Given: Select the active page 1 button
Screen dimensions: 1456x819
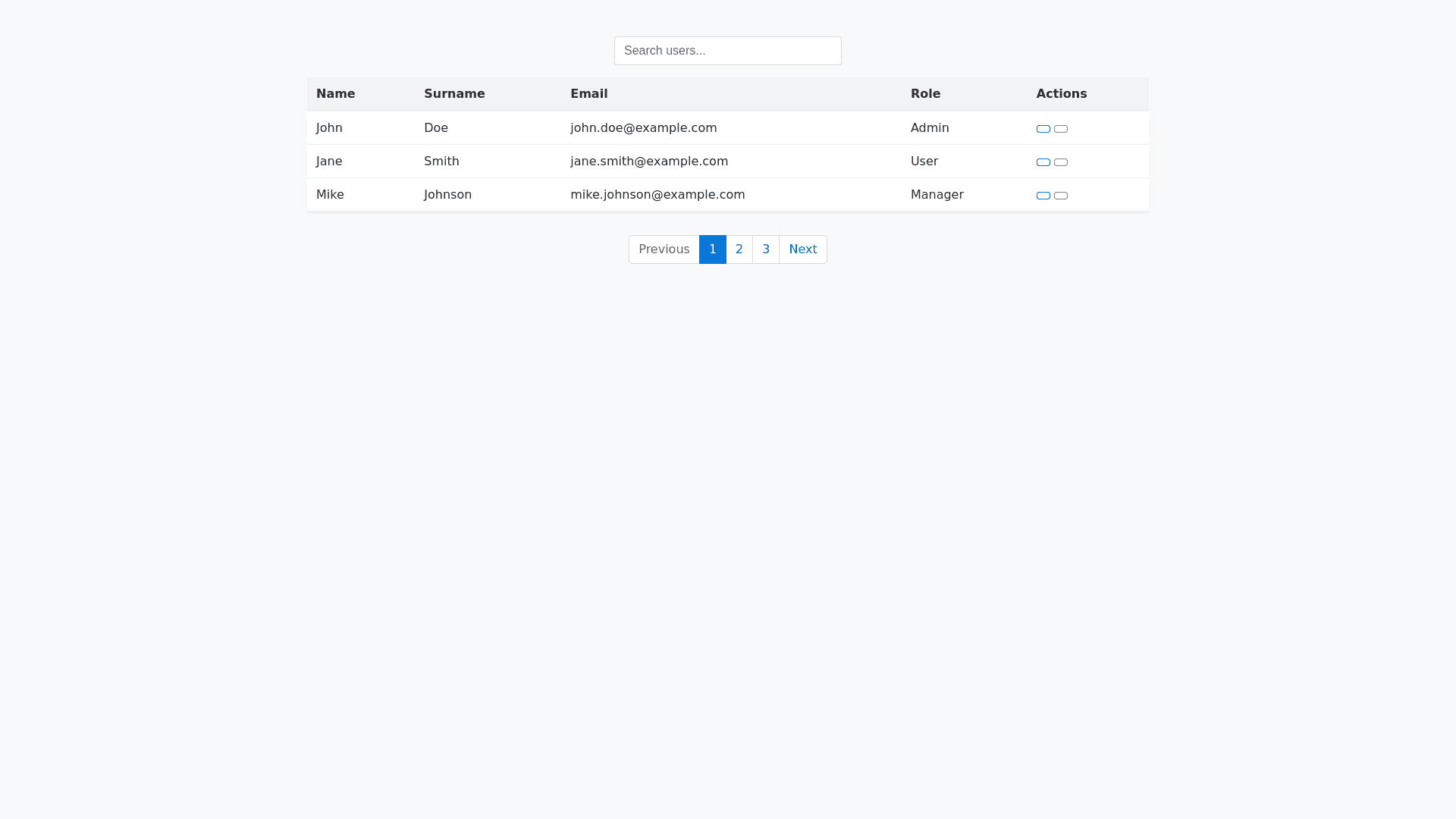Looking at the screenshot, I should [712, 249].
